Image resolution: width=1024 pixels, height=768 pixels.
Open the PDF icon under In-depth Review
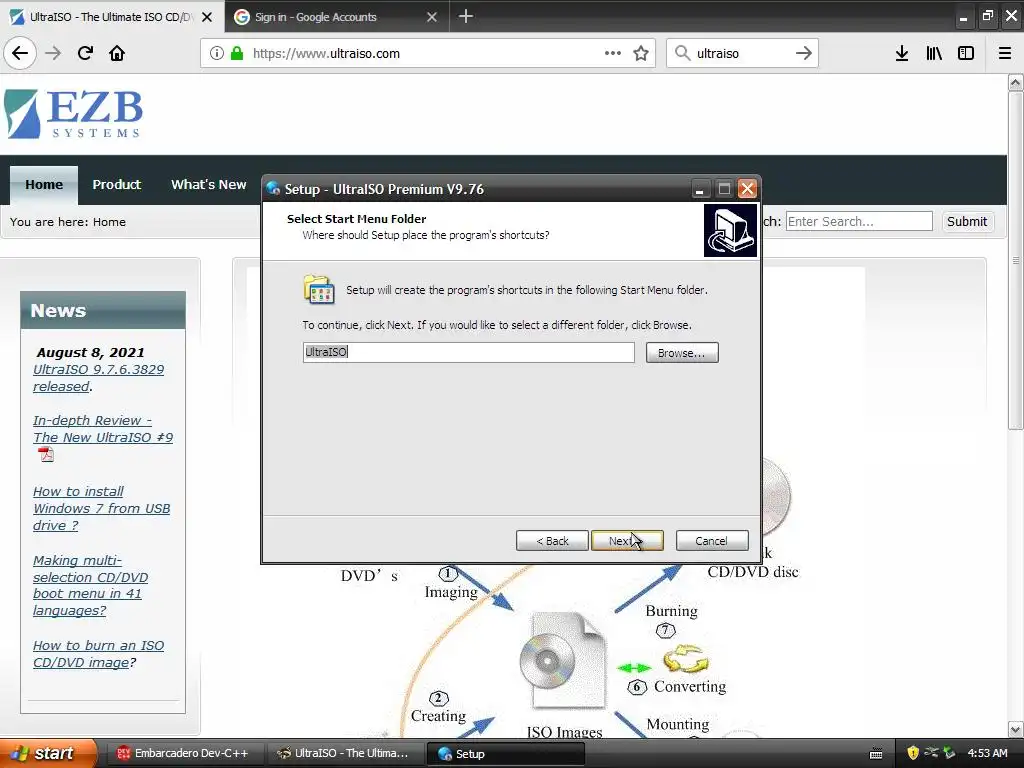(x=46, y=454)
